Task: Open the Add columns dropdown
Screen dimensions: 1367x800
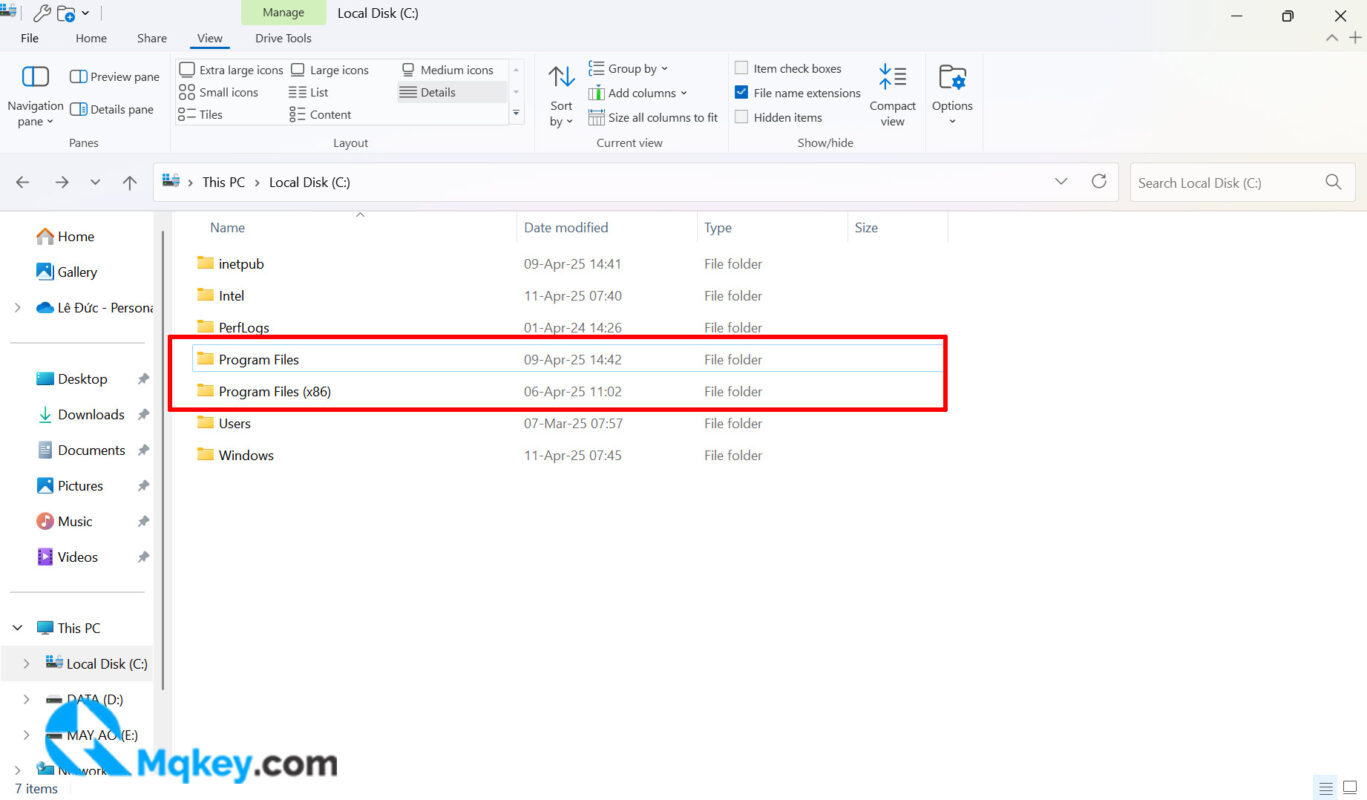Action: 638,93
